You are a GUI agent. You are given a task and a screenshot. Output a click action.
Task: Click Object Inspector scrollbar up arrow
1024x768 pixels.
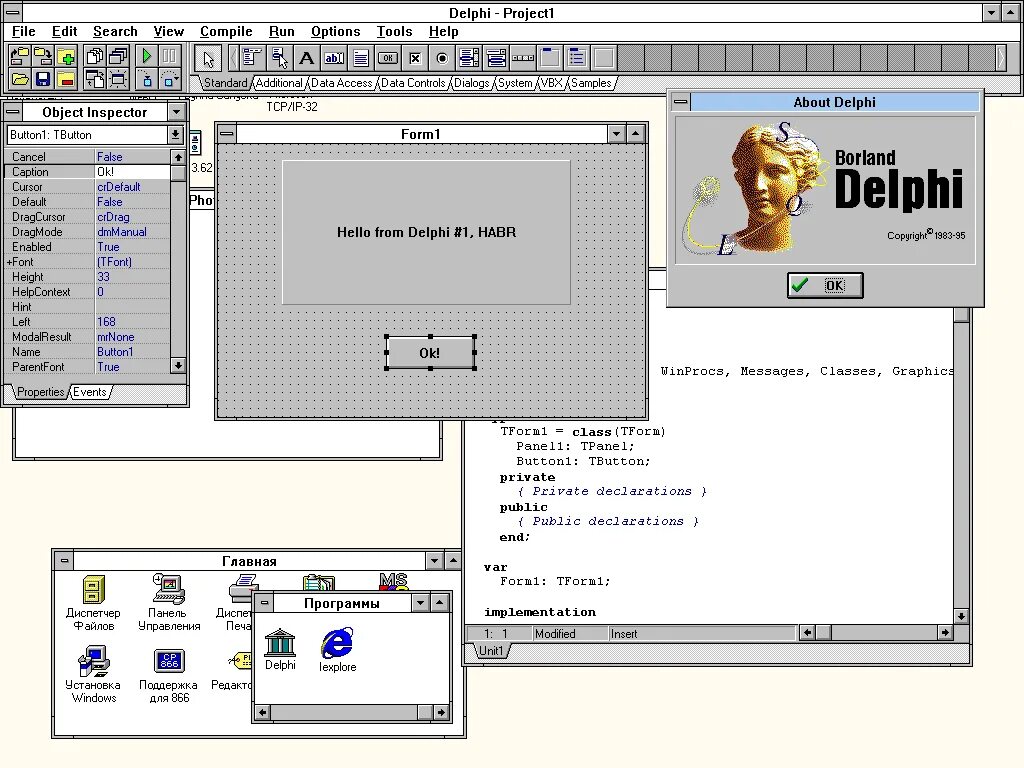(x=178, y=157)
